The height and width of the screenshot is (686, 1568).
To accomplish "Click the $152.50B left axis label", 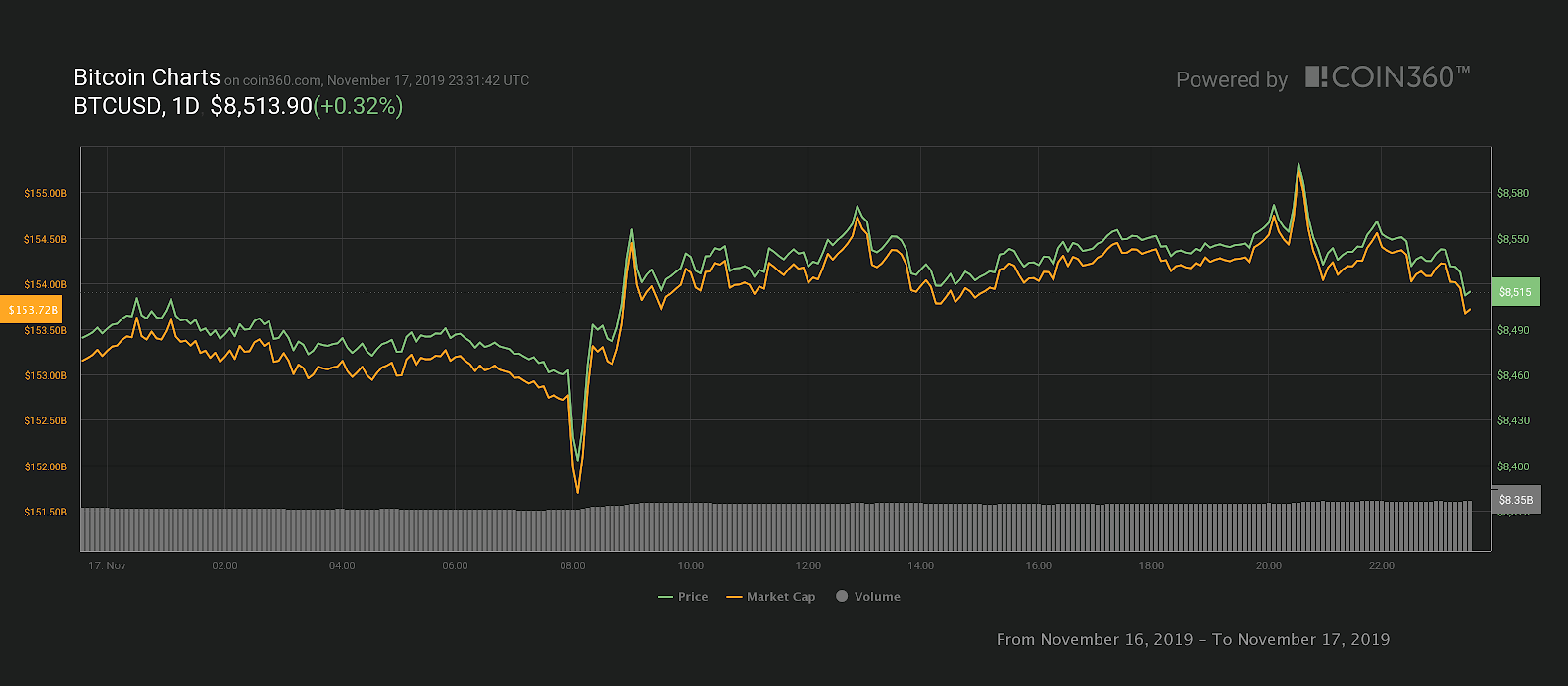I will pyautogui.click(x=46, y=420).
